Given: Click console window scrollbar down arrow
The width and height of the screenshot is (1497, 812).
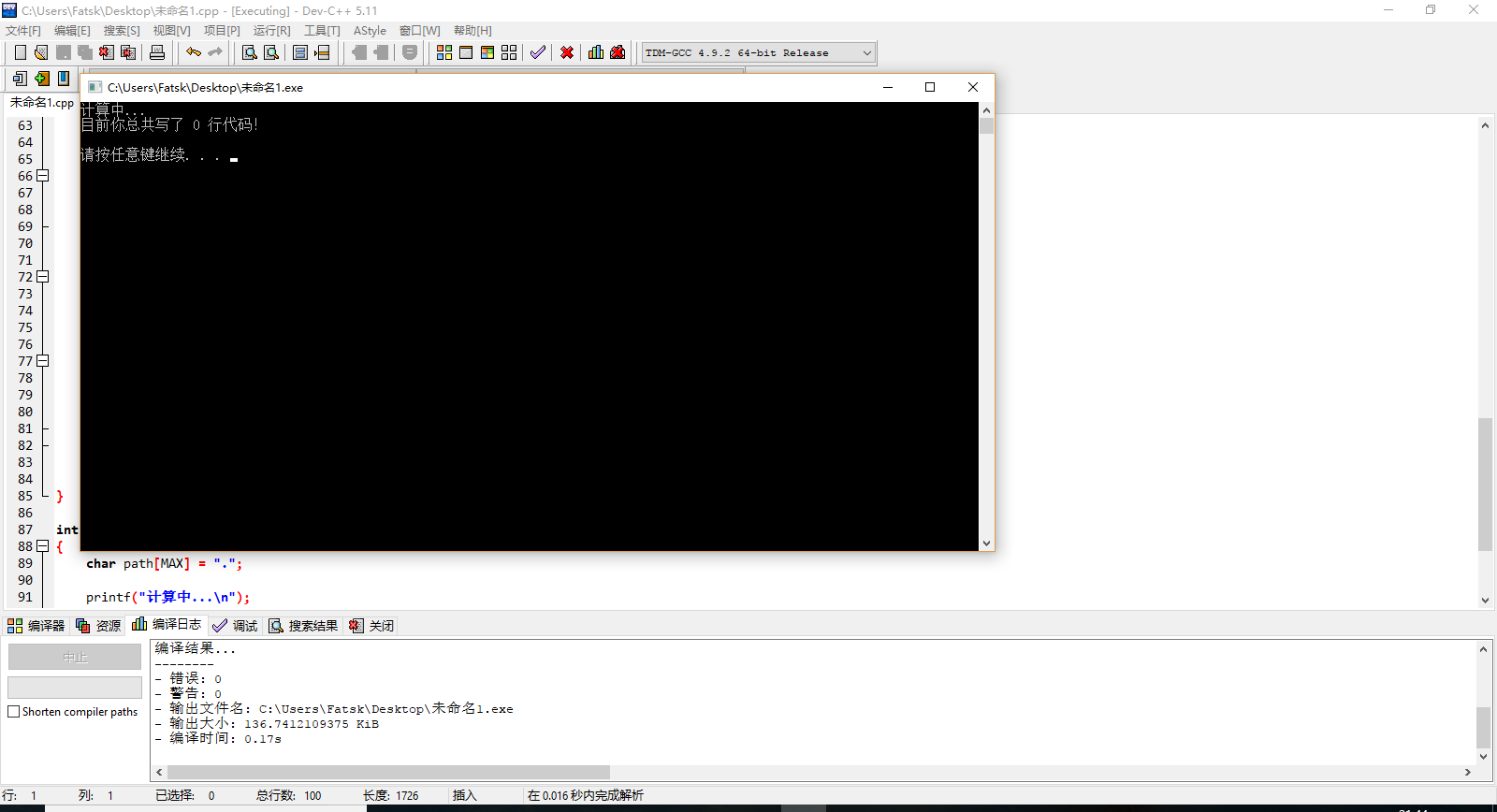Looking at the screenshot, I should click(x=986, y=543).
